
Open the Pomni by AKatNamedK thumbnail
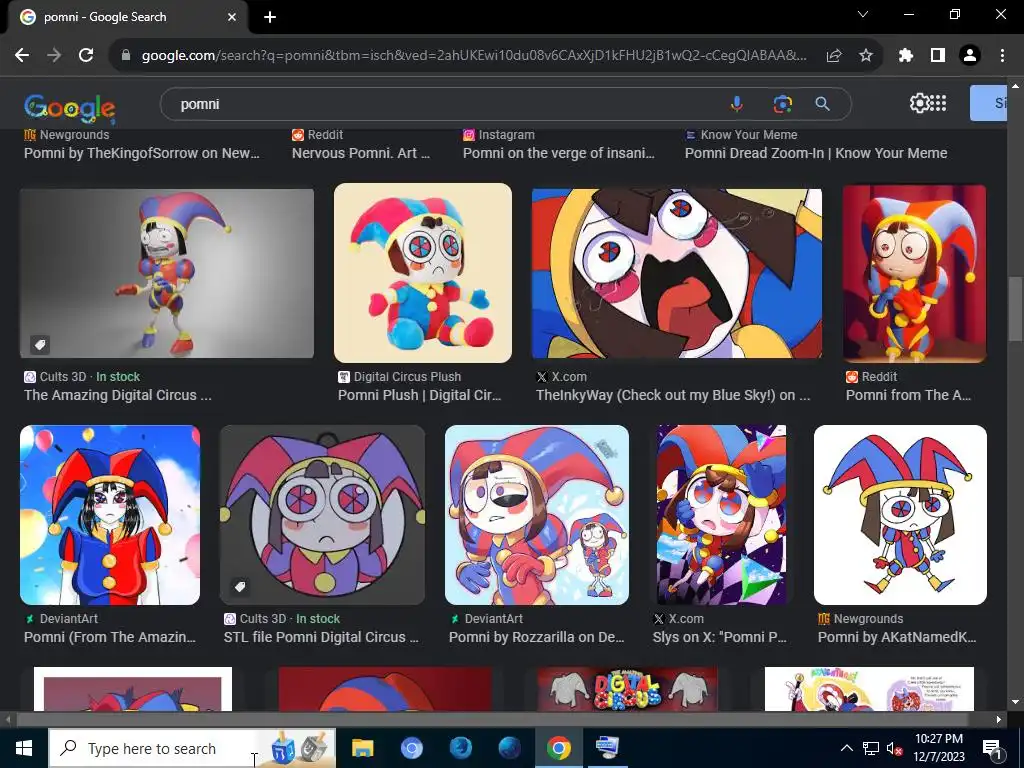point(901,515)
